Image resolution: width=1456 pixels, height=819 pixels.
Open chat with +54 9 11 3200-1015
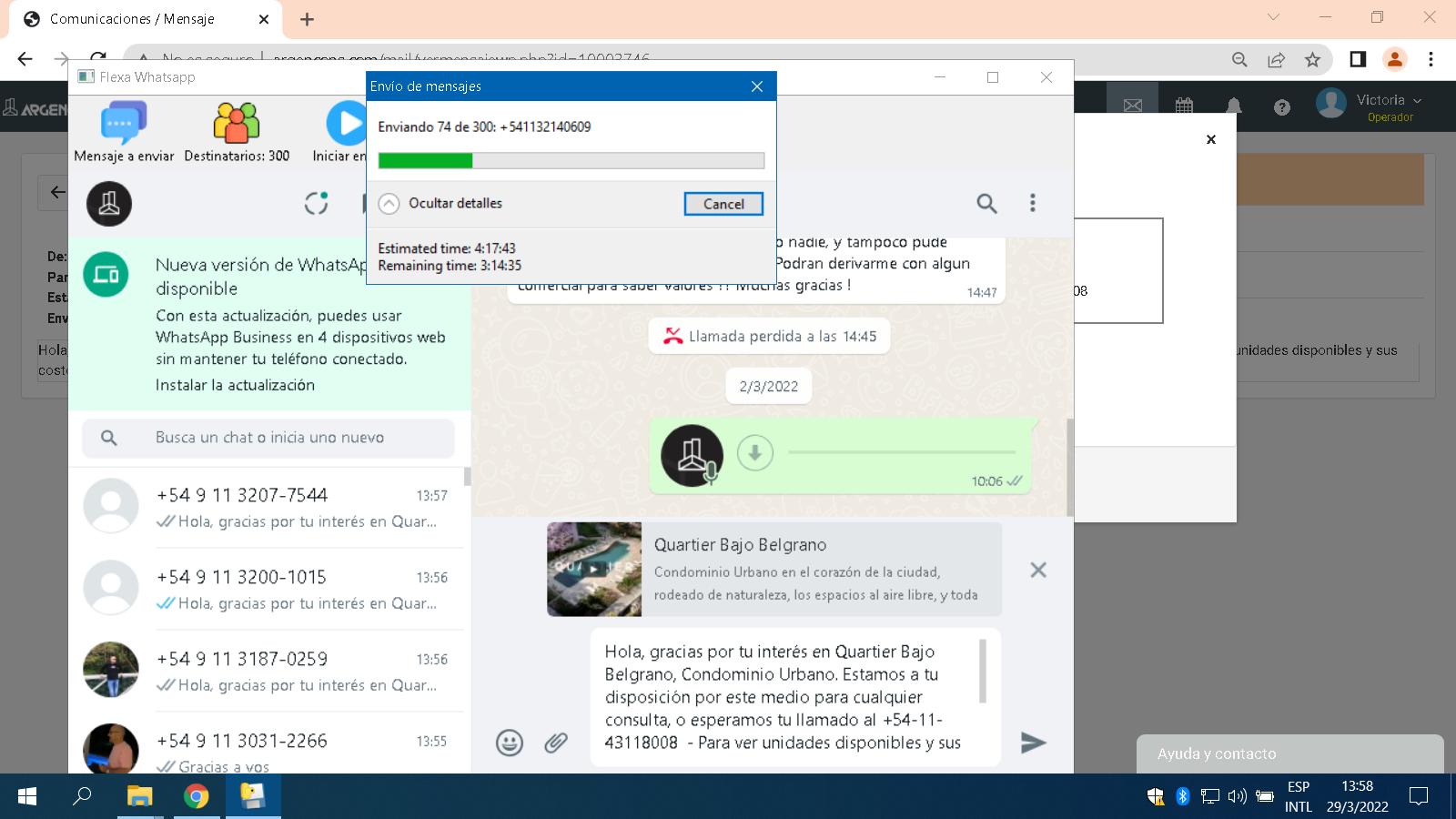[x=268, y=589]
